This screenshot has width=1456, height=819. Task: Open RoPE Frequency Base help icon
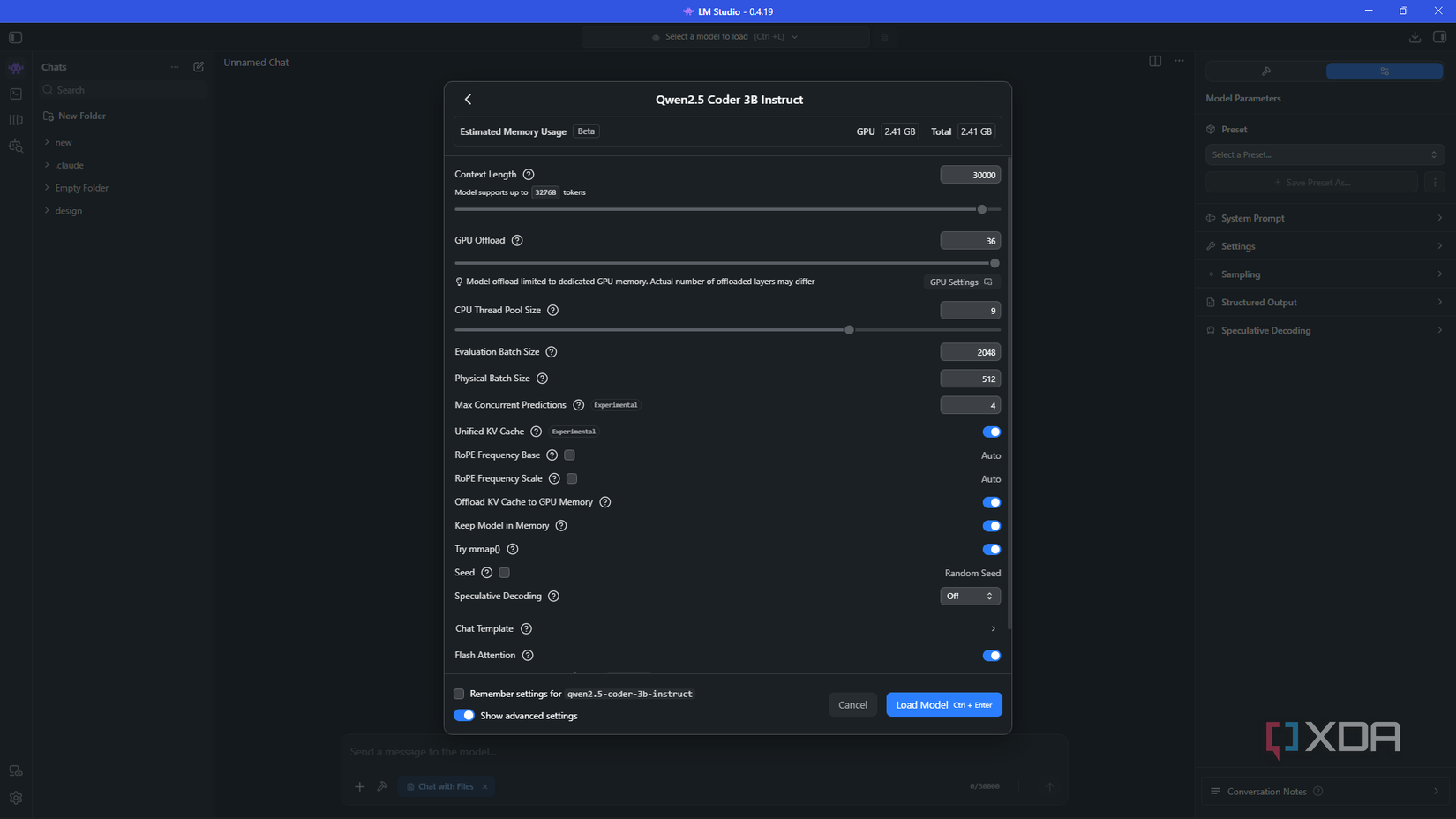click(x=552, y=455)
